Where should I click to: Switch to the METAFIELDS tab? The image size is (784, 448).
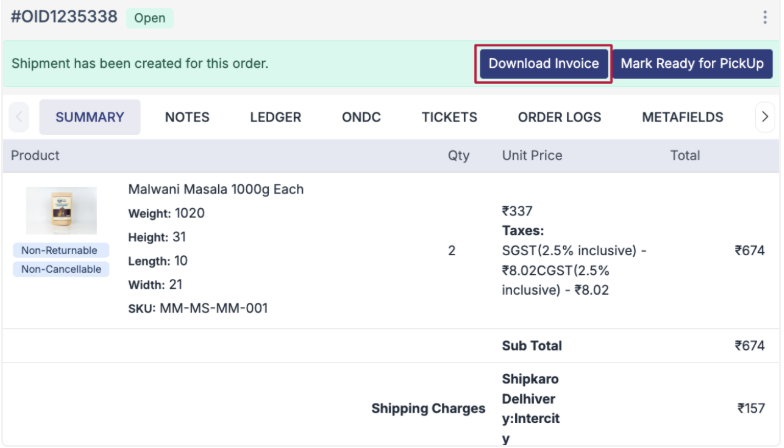[682, 117]
